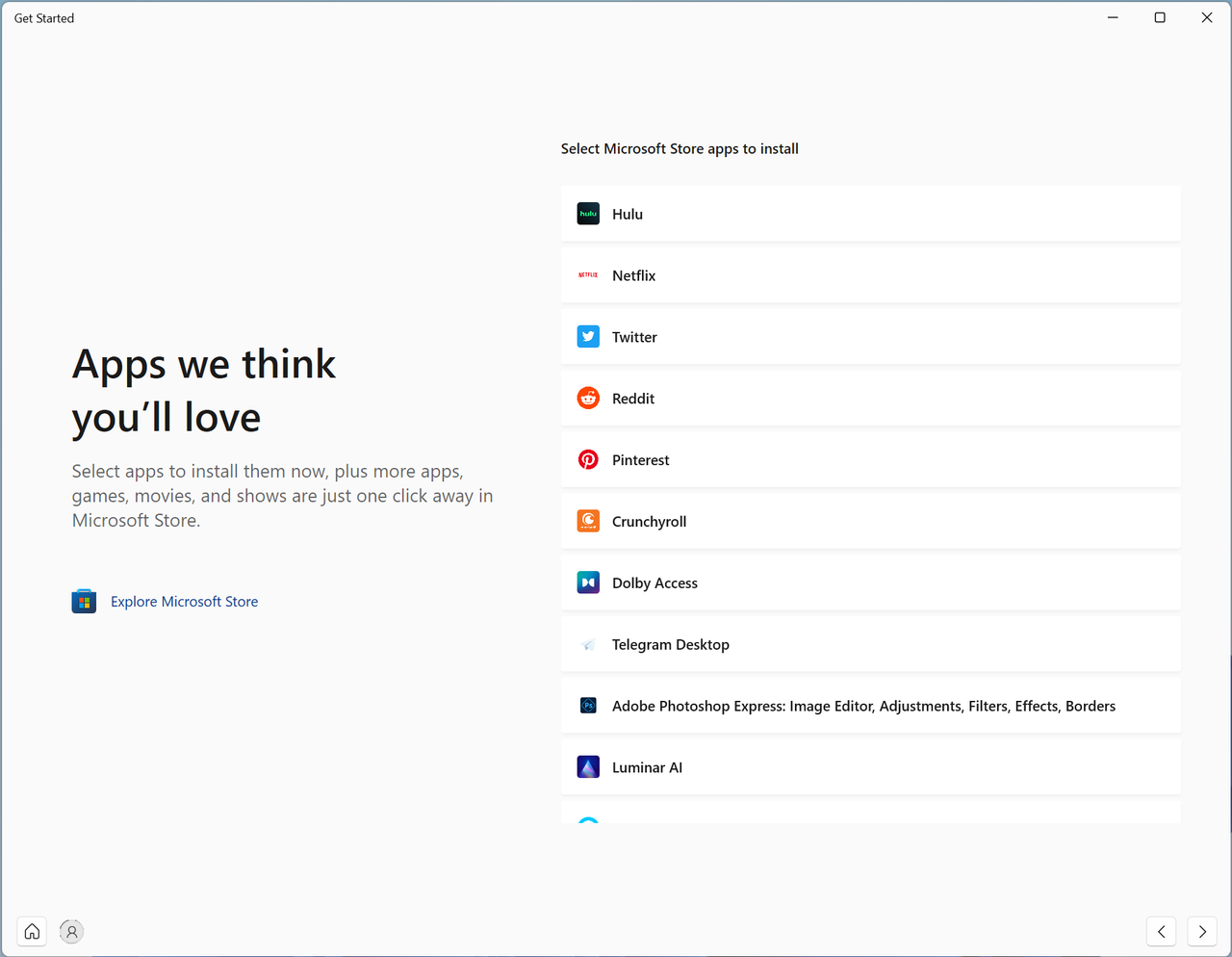This screenshot has width=1232, height=957.
Task: Minimize the Get Started window
Action: [x=1113, y=17]
